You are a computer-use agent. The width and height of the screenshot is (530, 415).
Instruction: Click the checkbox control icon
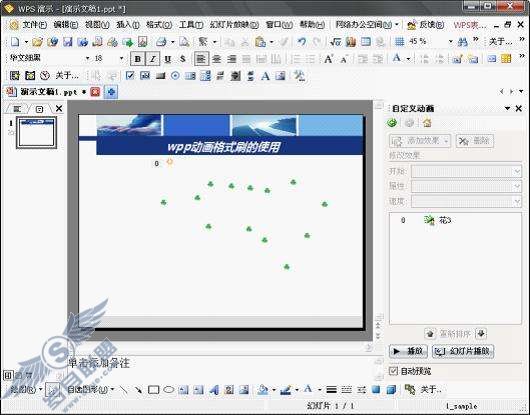pos(130,75)
